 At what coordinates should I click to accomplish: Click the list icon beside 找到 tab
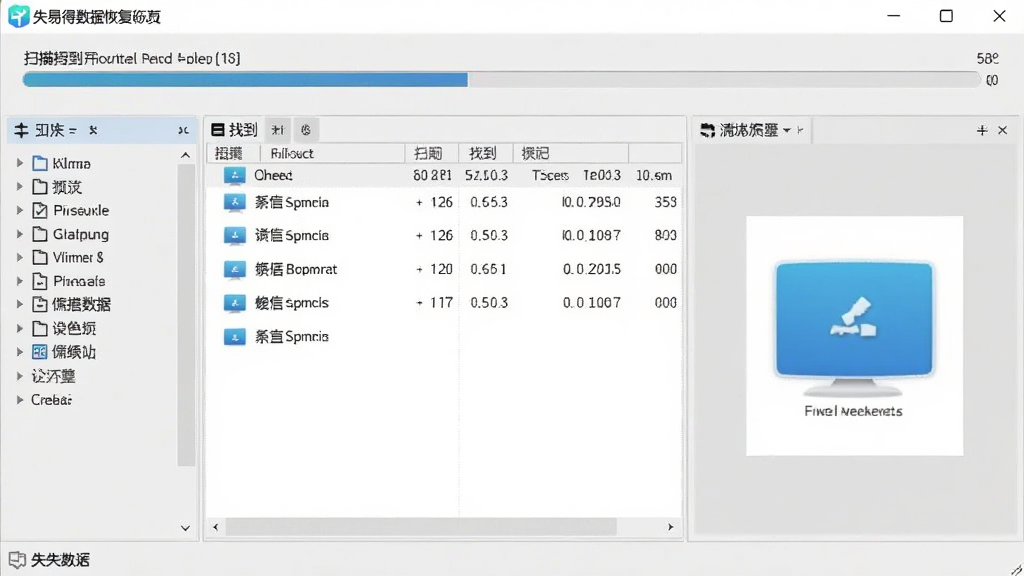point(217,130)
